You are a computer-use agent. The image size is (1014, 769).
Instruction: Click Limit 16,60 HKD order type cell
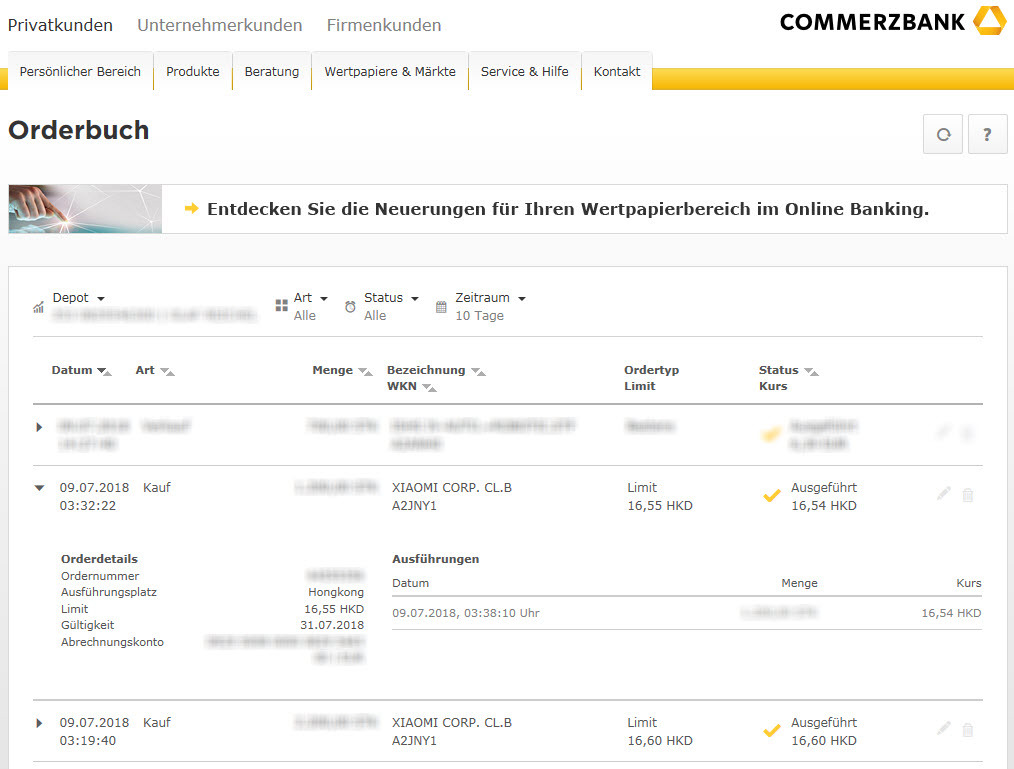tap(660, 731)
